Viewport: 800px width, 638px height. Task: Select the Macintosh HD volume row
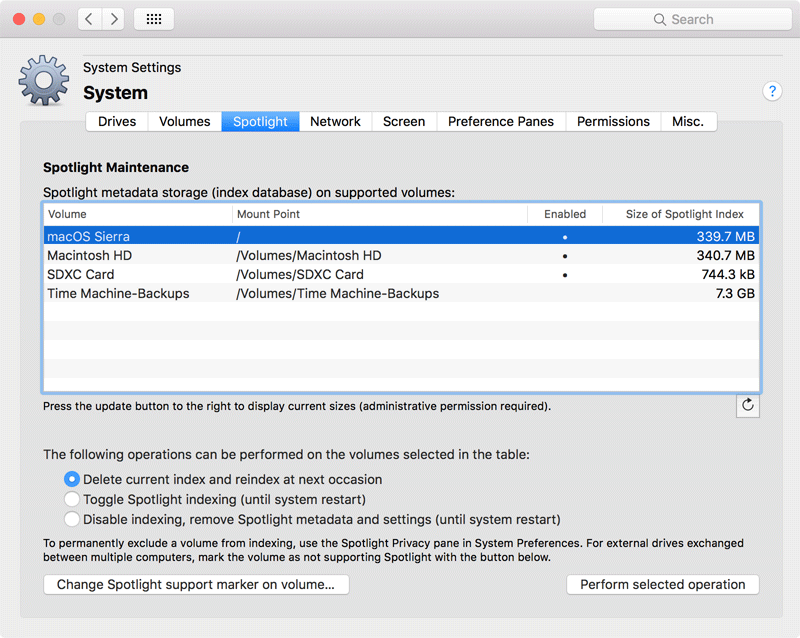402,255
